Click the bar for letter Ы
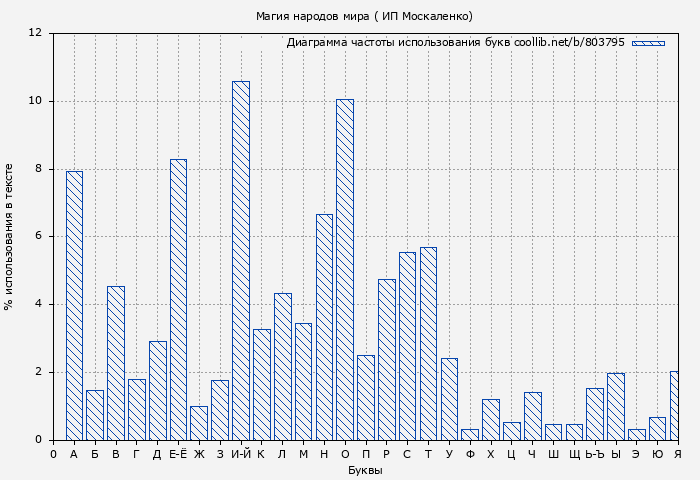This screenshot has height=480, width=700. tap(615, 407)
